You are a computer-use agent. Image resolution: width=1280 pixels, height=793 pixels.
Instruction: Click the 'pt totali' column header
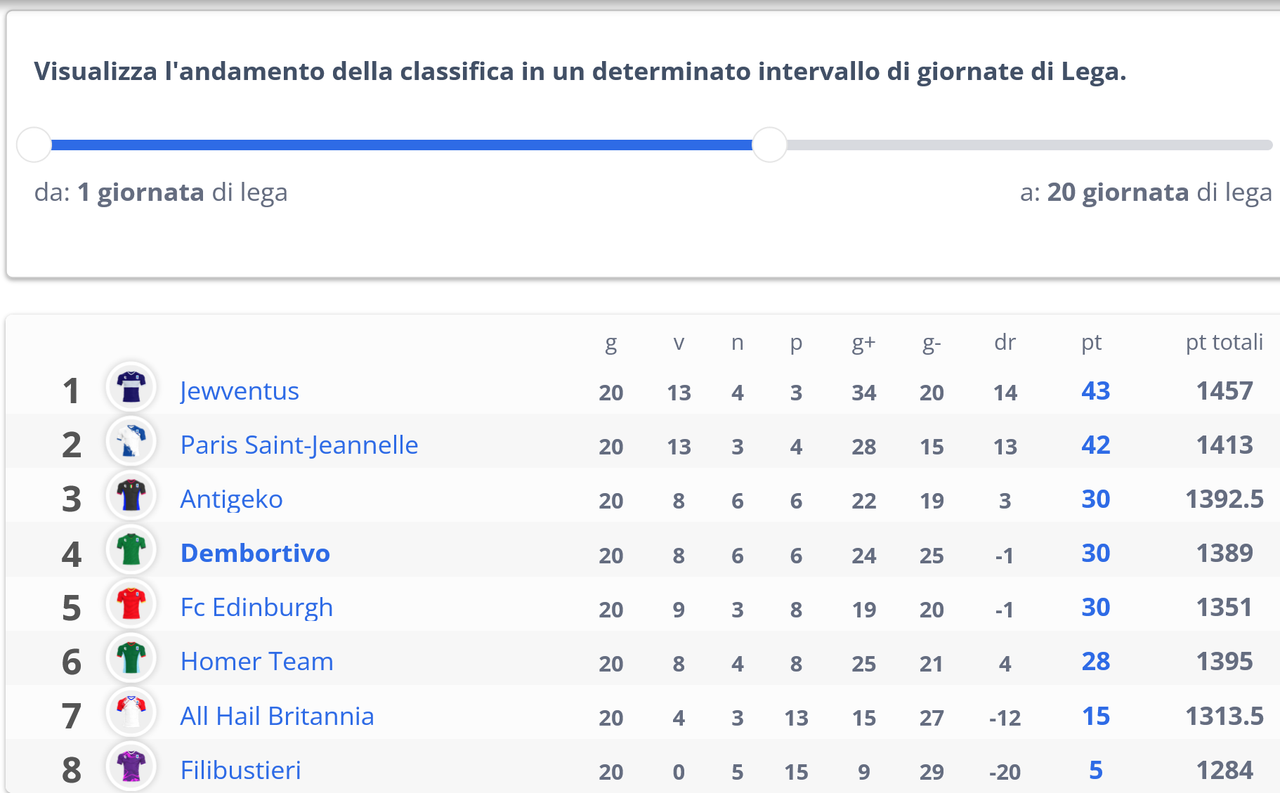[1224, 342]
